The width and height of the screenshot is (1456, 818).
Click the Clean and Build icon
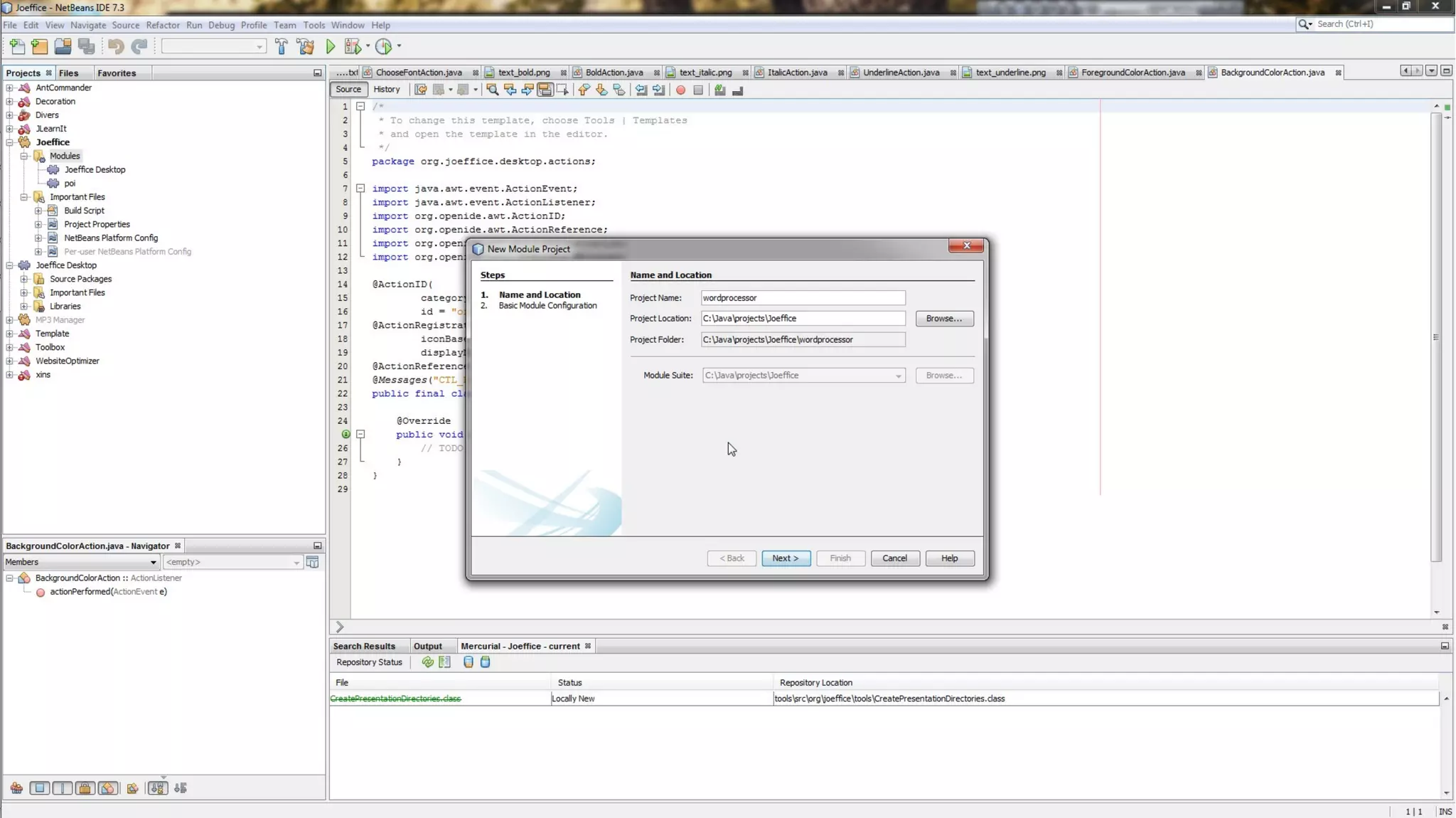[306, 47]
